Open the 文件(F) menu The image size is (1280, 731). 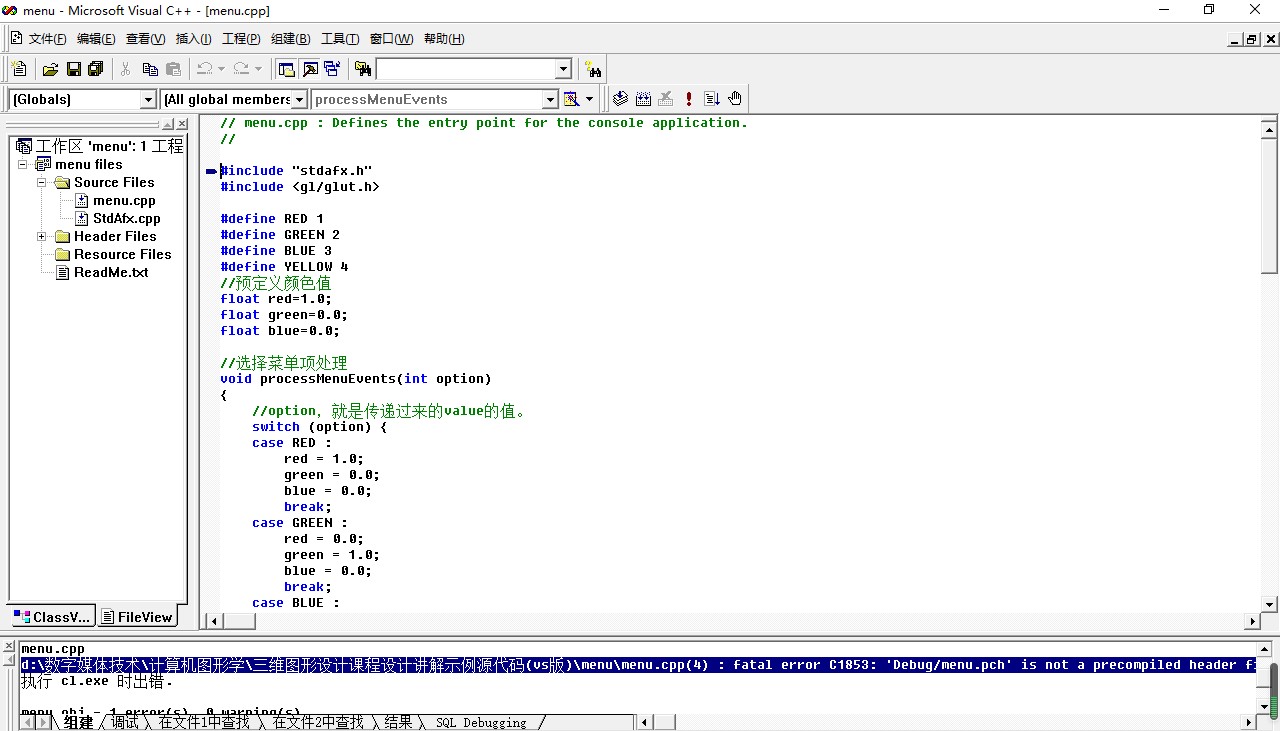(x=48, y=39)
